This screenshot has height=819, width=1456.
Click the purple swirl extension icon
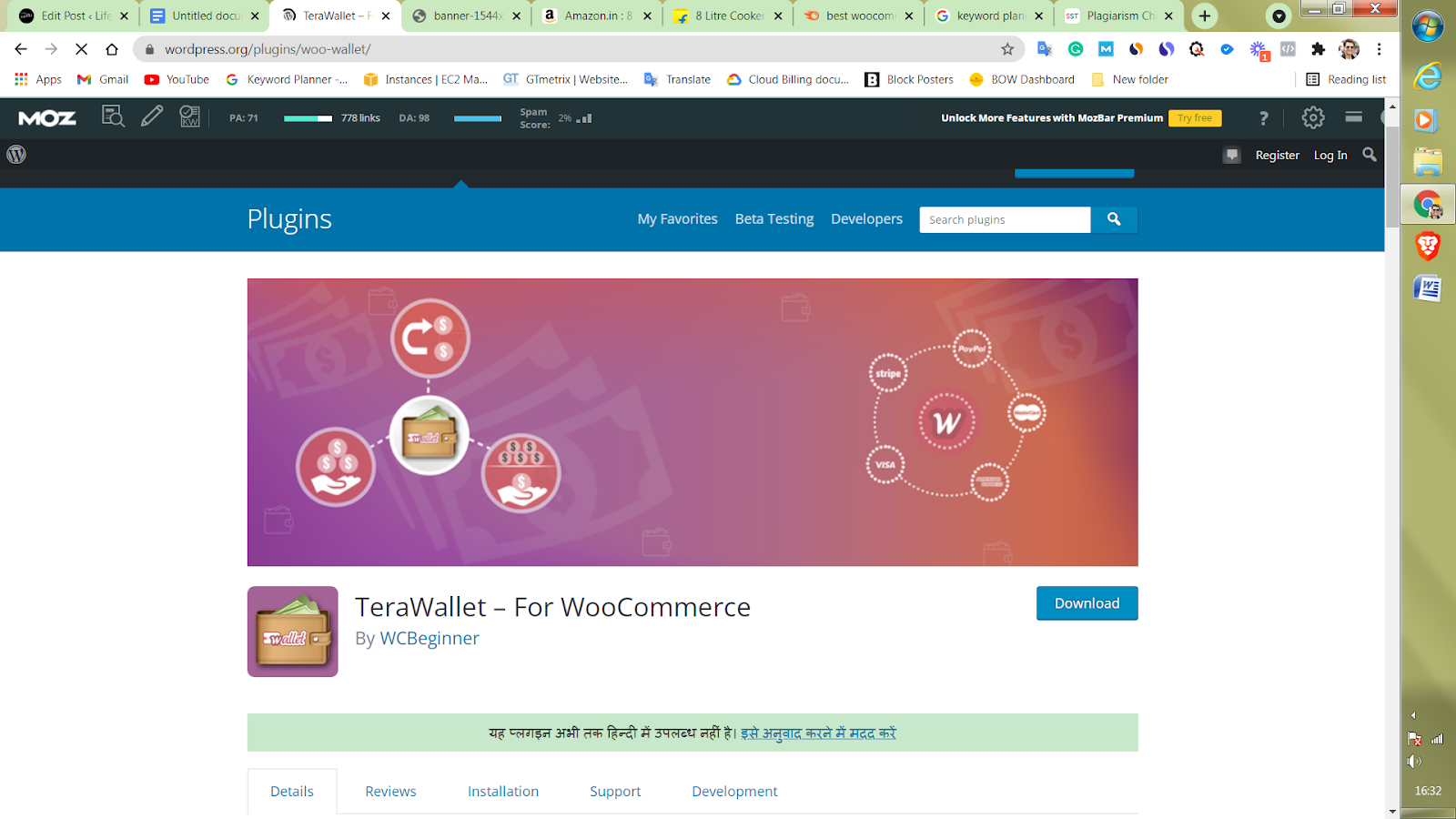point(1167,49)
